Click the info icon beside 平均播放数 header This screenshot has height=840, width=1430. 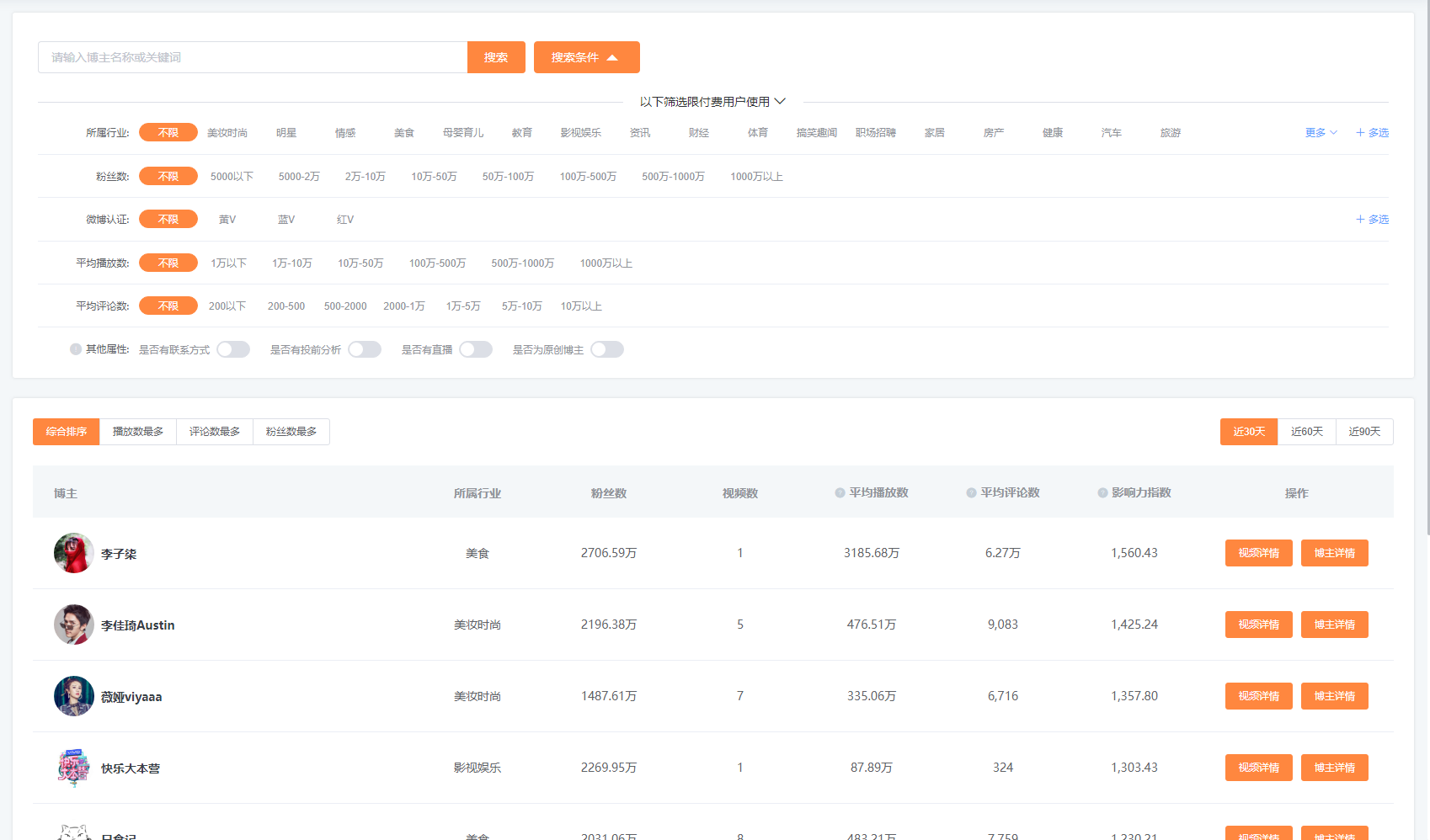pos(840,493)
